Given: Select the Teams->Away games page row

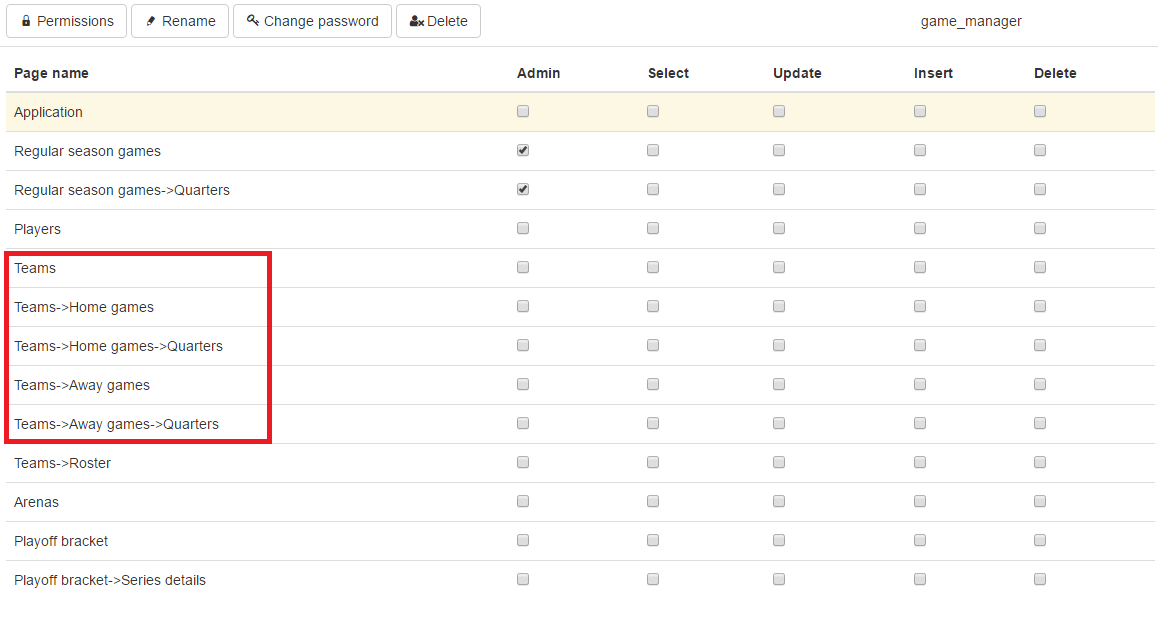Looking at the screenshot, I should click(82, 384).
